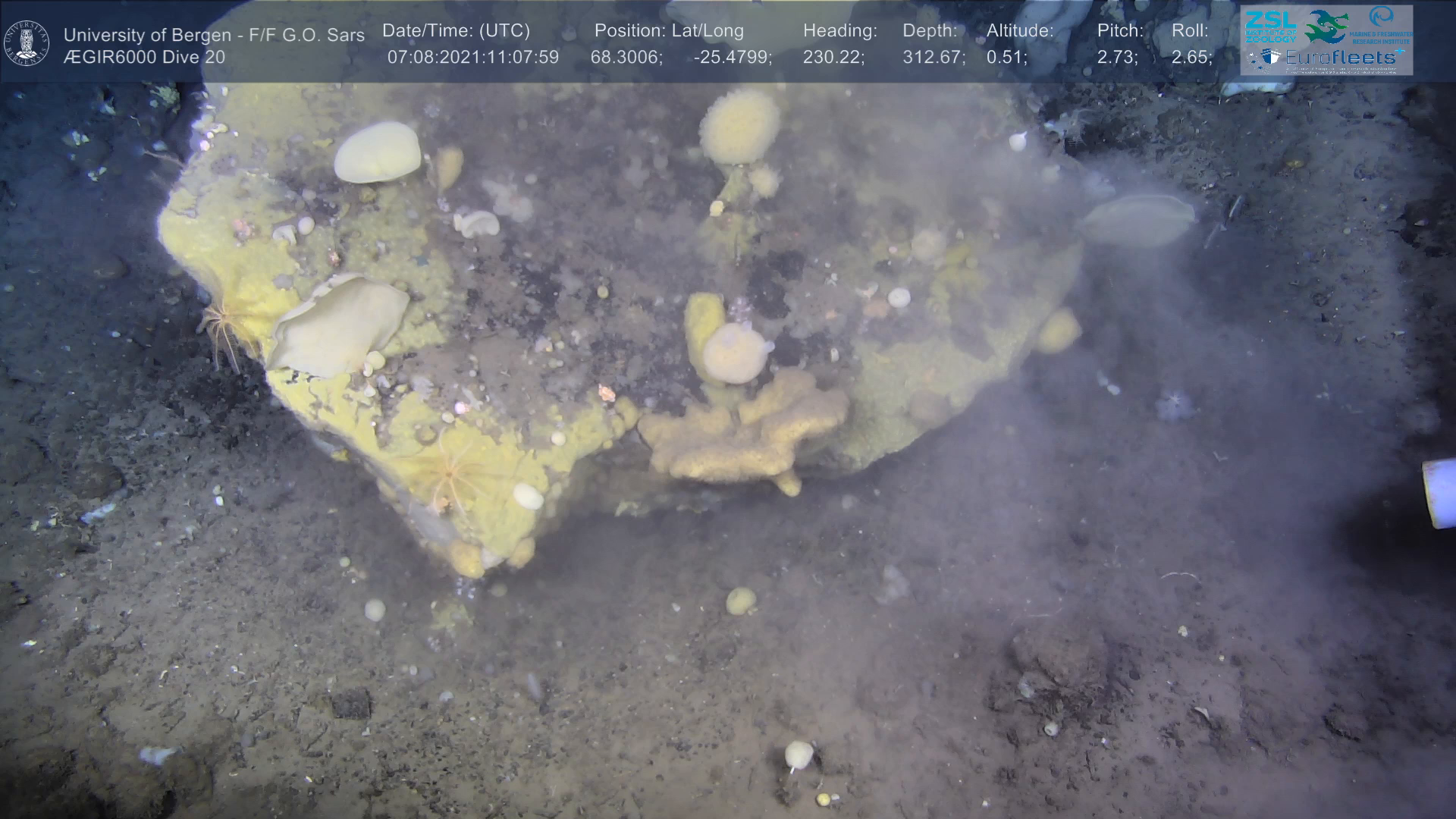Click the depth value 312.67

pyautogui.click(x=933, y=58)
